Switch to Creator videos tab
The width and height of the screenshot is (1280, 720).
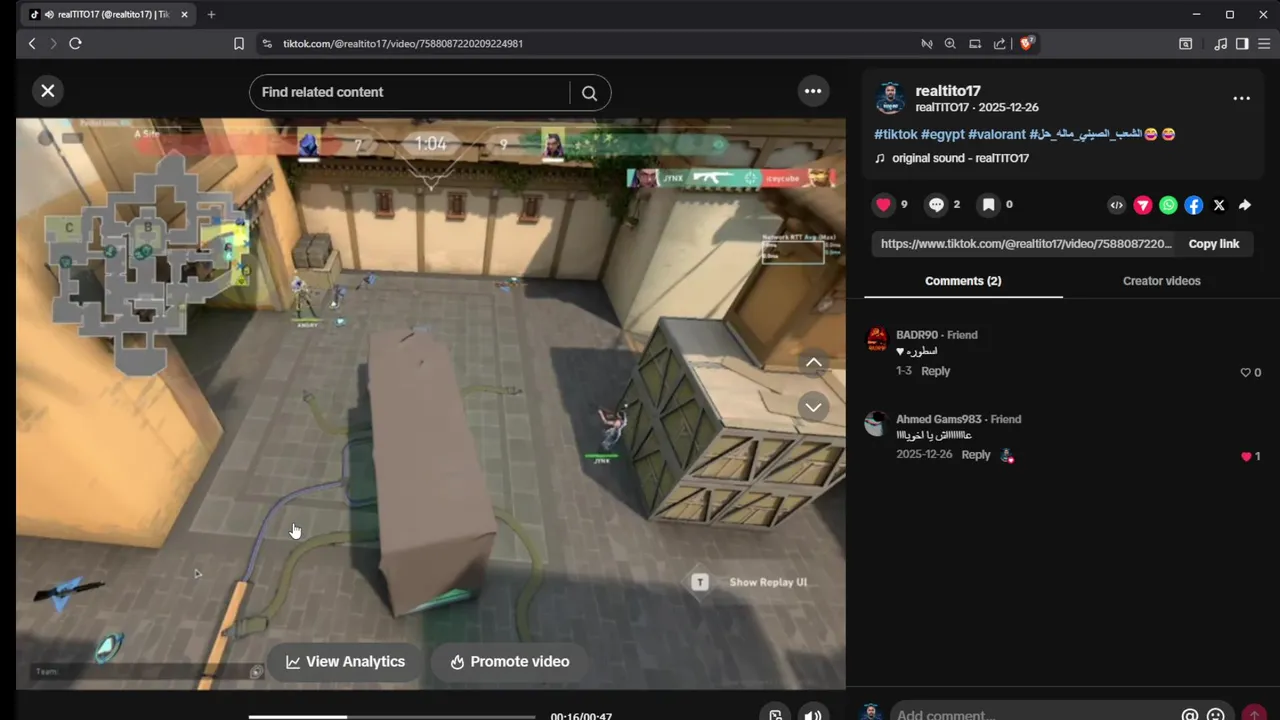(1161, 281)
